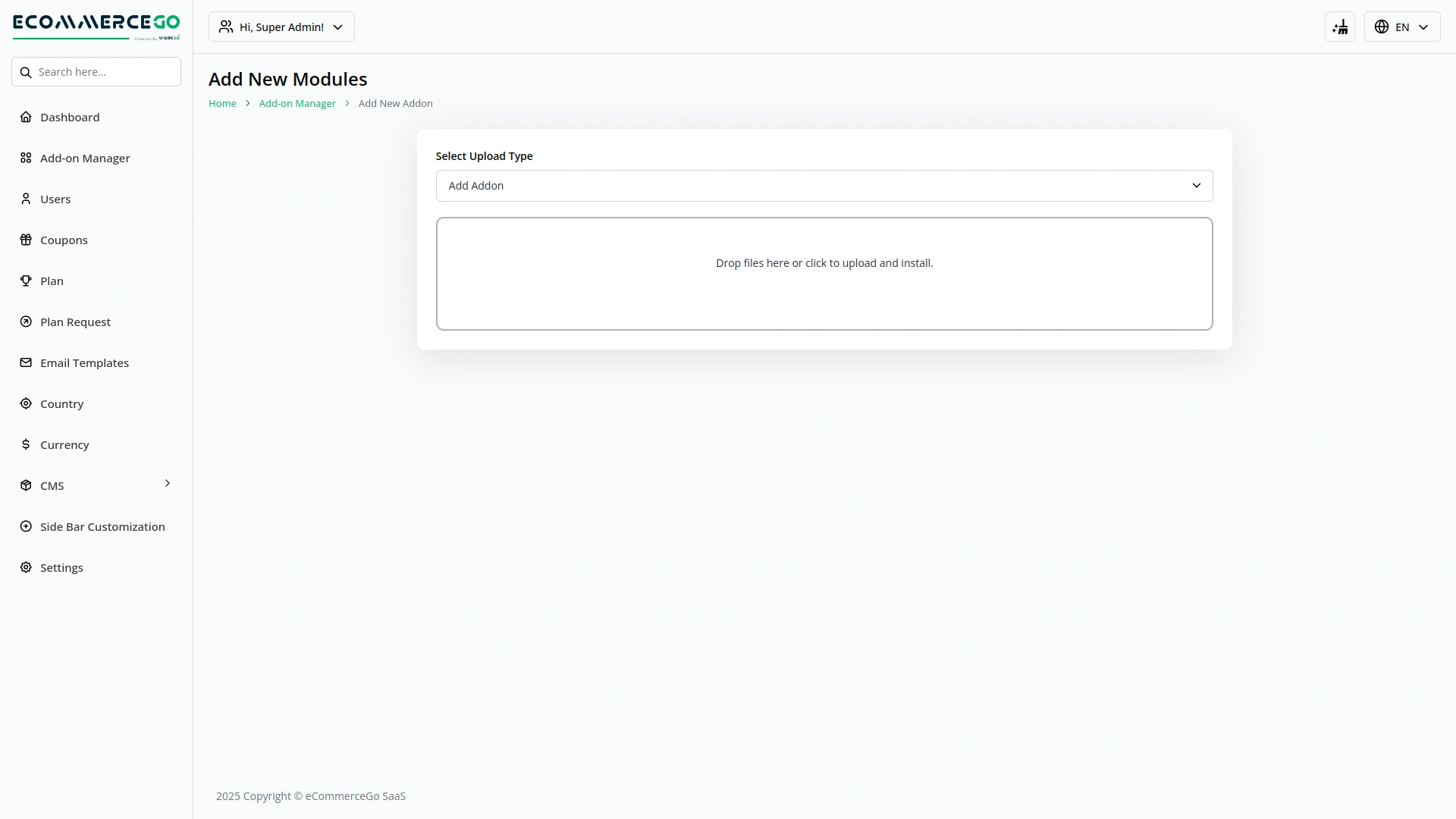The height and width of the screenshot is (819, 1456).
Task: Click the Plan trophy icon
Action: pyautogui.click(x=26, y=281)
